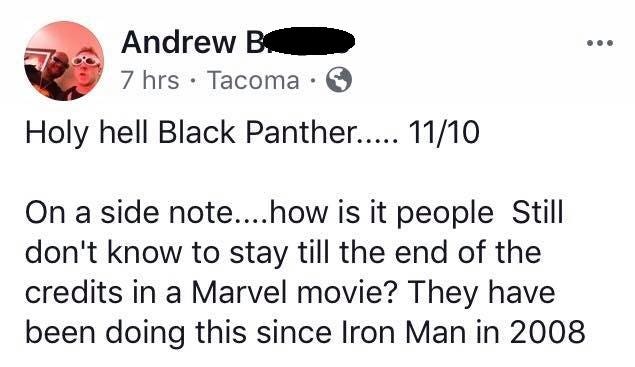Click the 'On a side note' line
The width and height of the screenshot is (635, 367).
294,213
